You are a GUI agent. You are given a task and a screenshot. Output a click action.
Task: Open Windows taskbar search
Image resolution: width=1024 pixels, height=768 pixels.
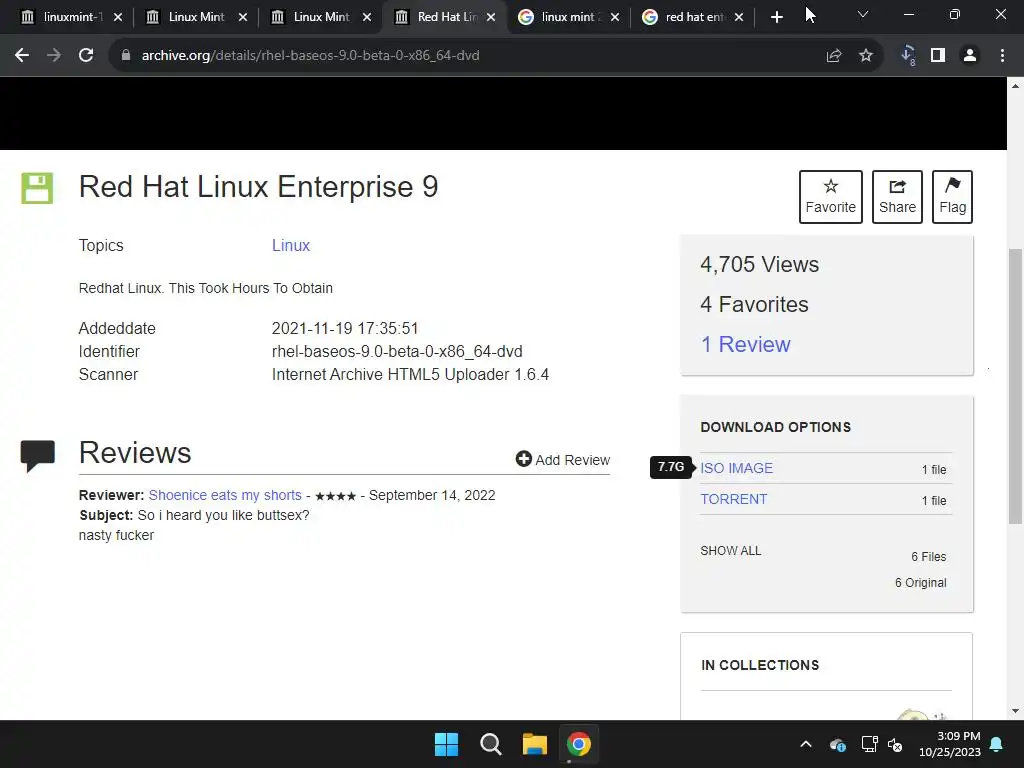point(490,744)
